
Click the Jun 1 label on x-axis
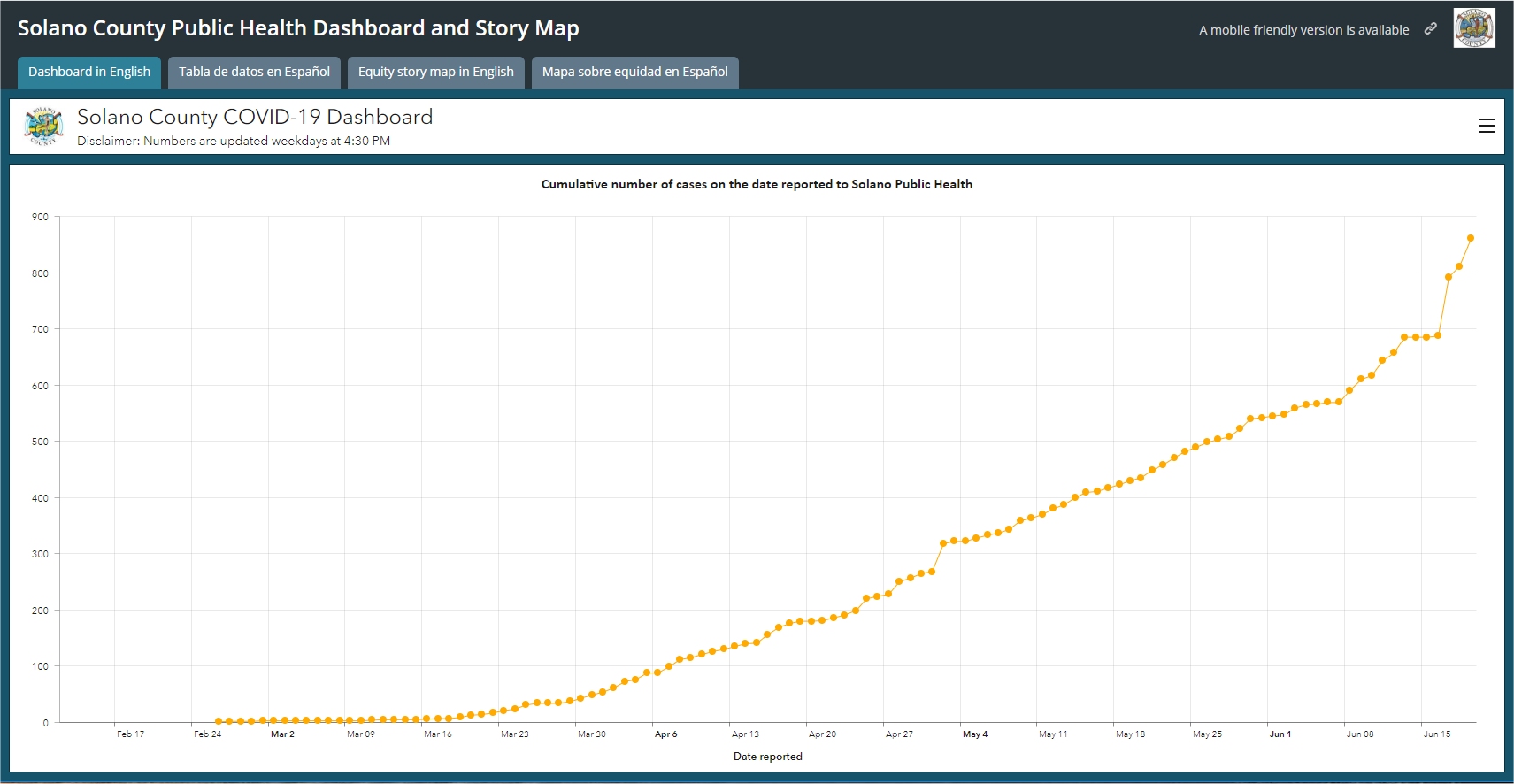(x=1280, y=734)
